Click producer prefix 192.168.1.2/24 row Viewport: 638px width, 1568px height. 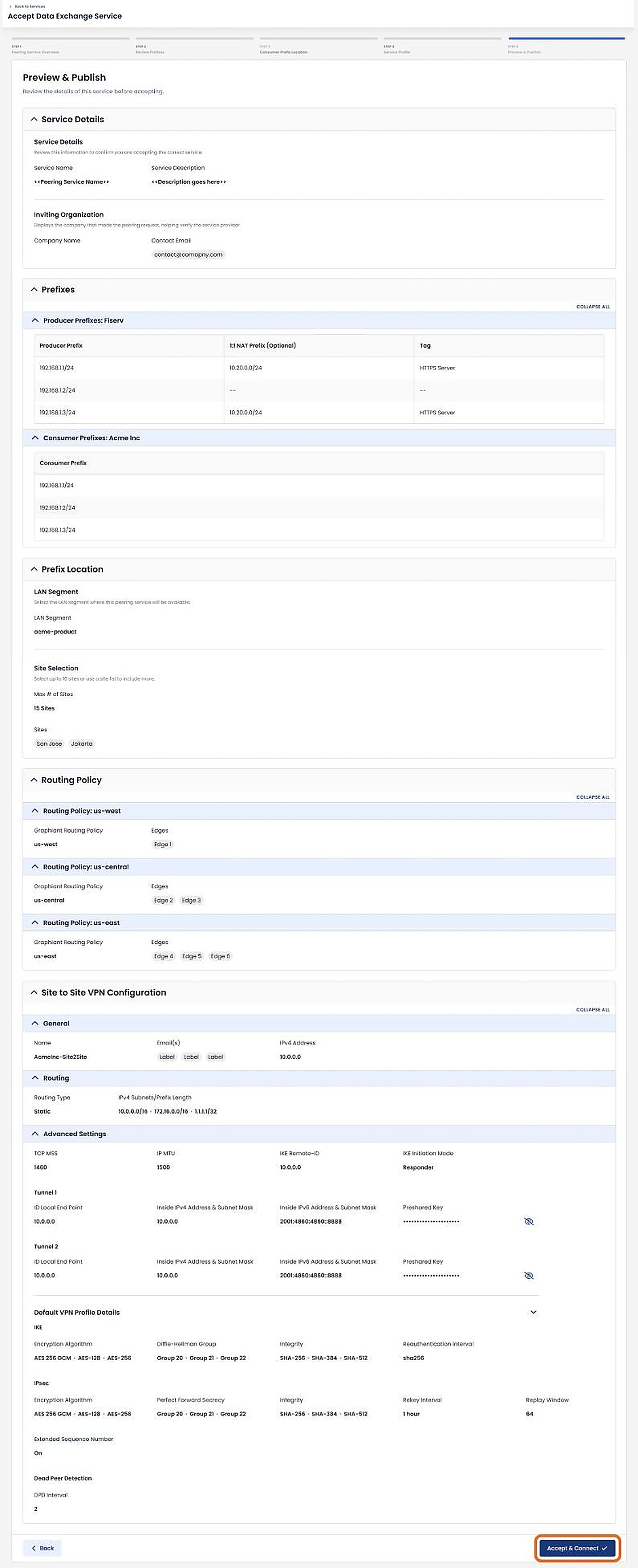tap(319, 390)
